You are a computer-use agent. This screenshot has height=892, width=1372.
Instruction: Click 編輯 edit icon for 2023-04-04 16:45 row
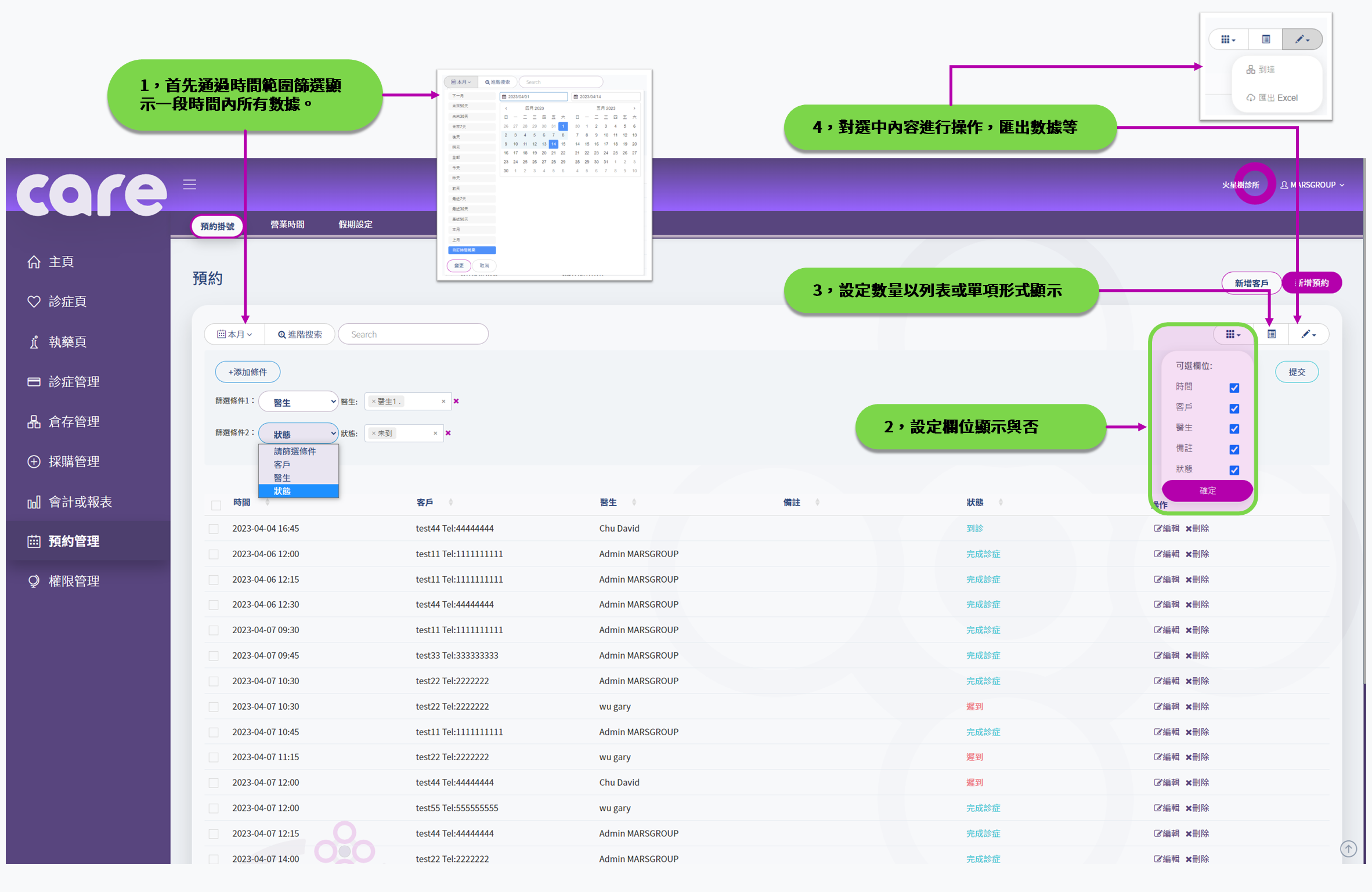point(1167,528)
